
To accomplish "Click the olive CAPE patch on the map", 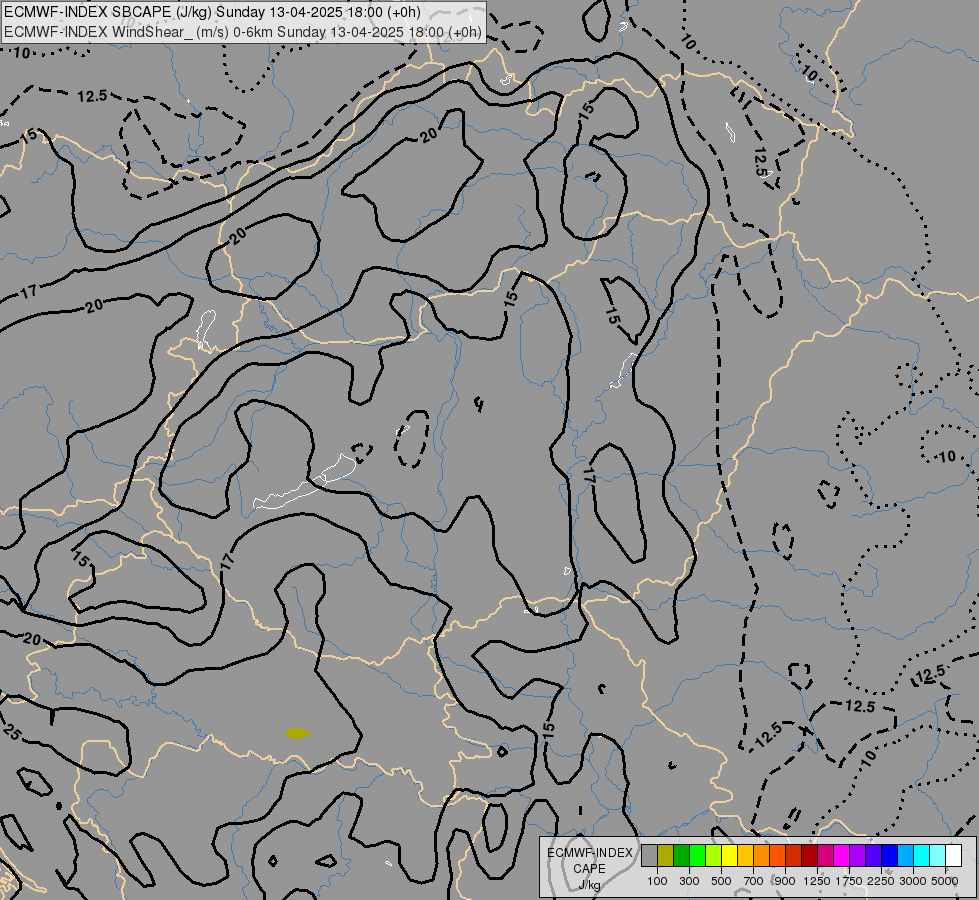I will click(x=297, y=733).
